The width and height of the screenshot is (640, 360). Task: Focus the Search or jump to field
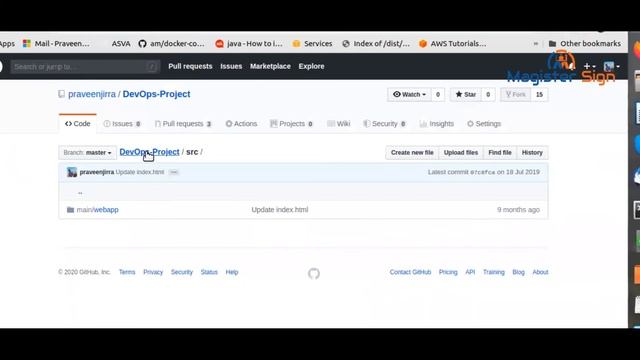(85, 67)
